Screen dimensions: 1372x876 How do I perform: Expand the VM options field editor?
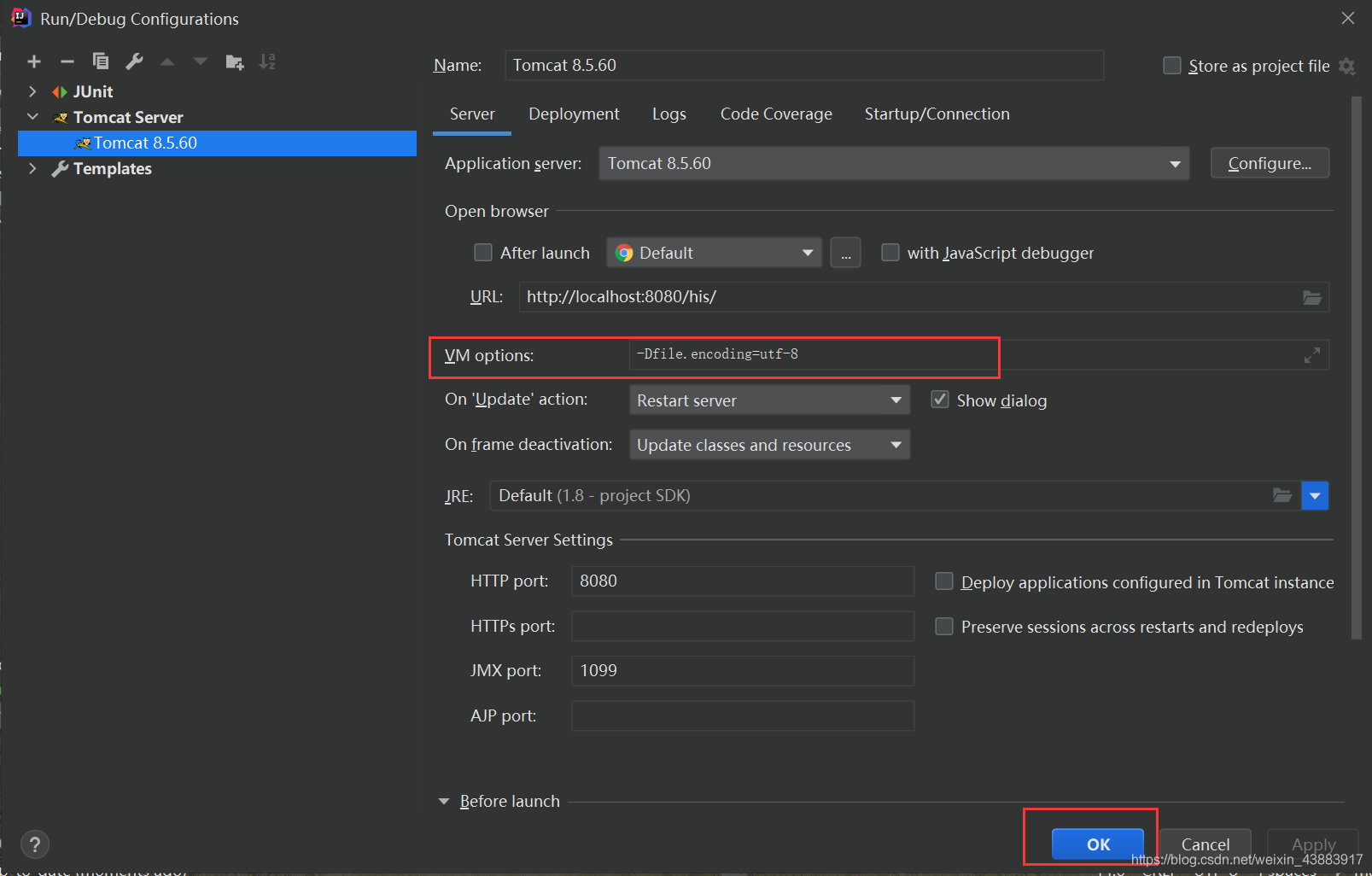(x=1312, y=355)
